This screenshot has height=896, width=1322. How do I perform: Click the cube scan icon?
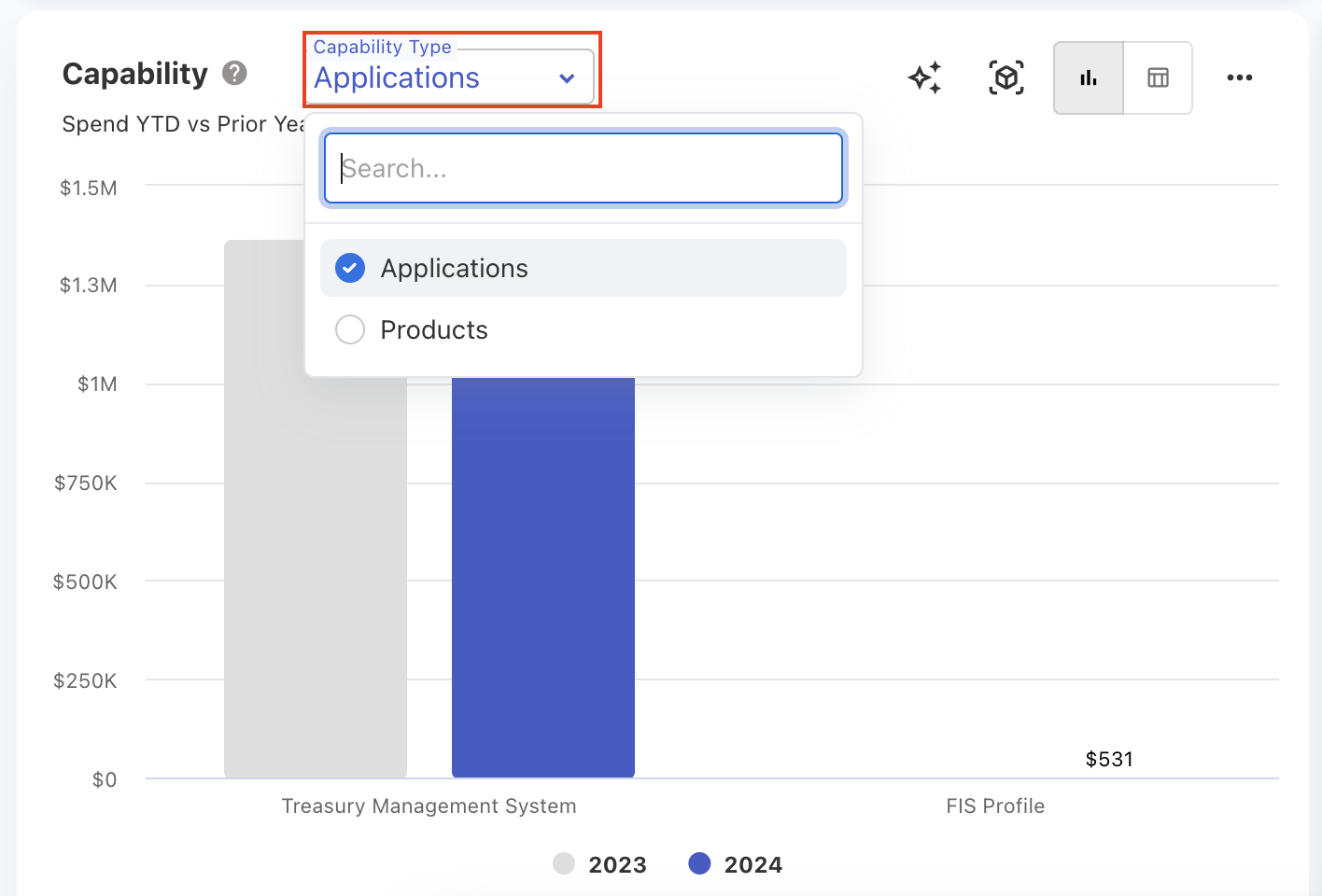pyautogui.click(x=1006, y=77)
